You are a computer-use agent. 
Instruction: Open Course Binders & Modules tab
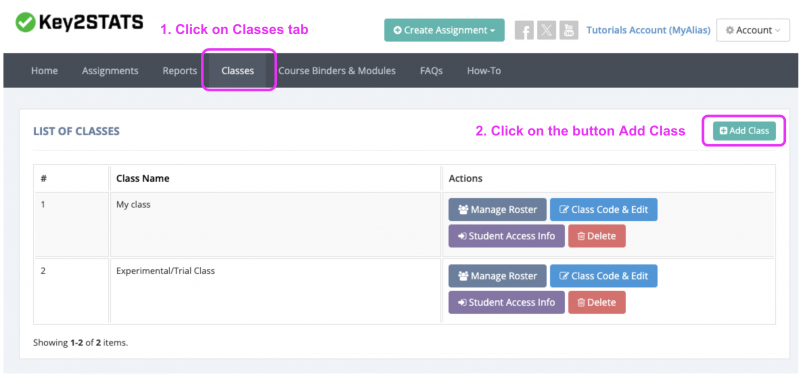click(x=337, y=70)
